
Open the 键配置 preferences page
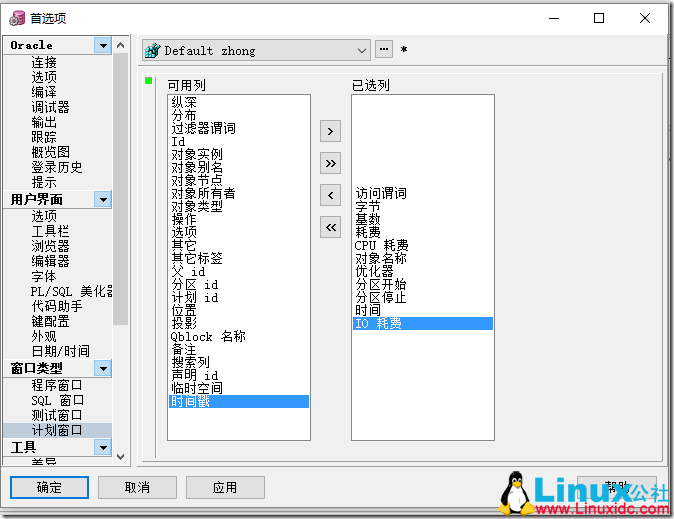coord(50,321)
